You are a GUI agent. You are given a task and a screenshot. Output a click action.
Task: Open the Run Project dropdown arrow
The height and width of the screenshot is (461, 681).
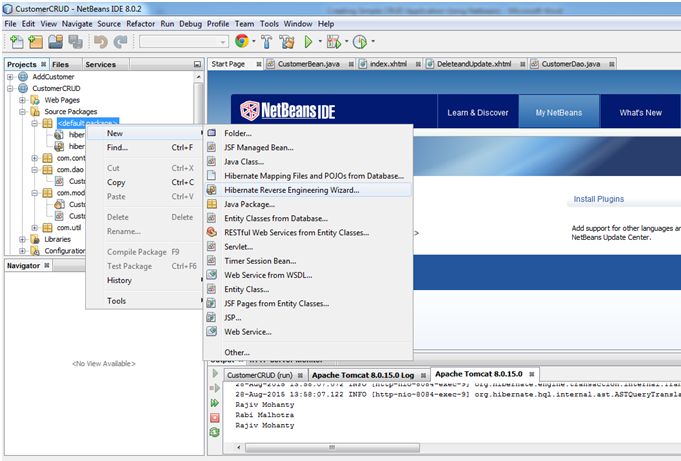point(320,42)
